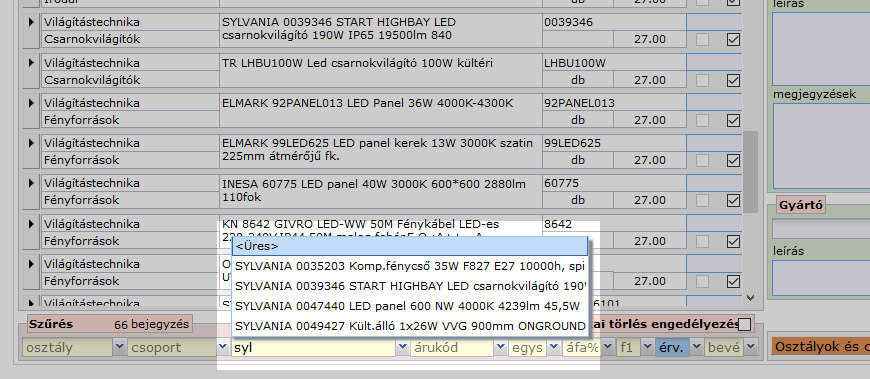Click the vertical scrollbar thumb of the list

pos(750,172)
